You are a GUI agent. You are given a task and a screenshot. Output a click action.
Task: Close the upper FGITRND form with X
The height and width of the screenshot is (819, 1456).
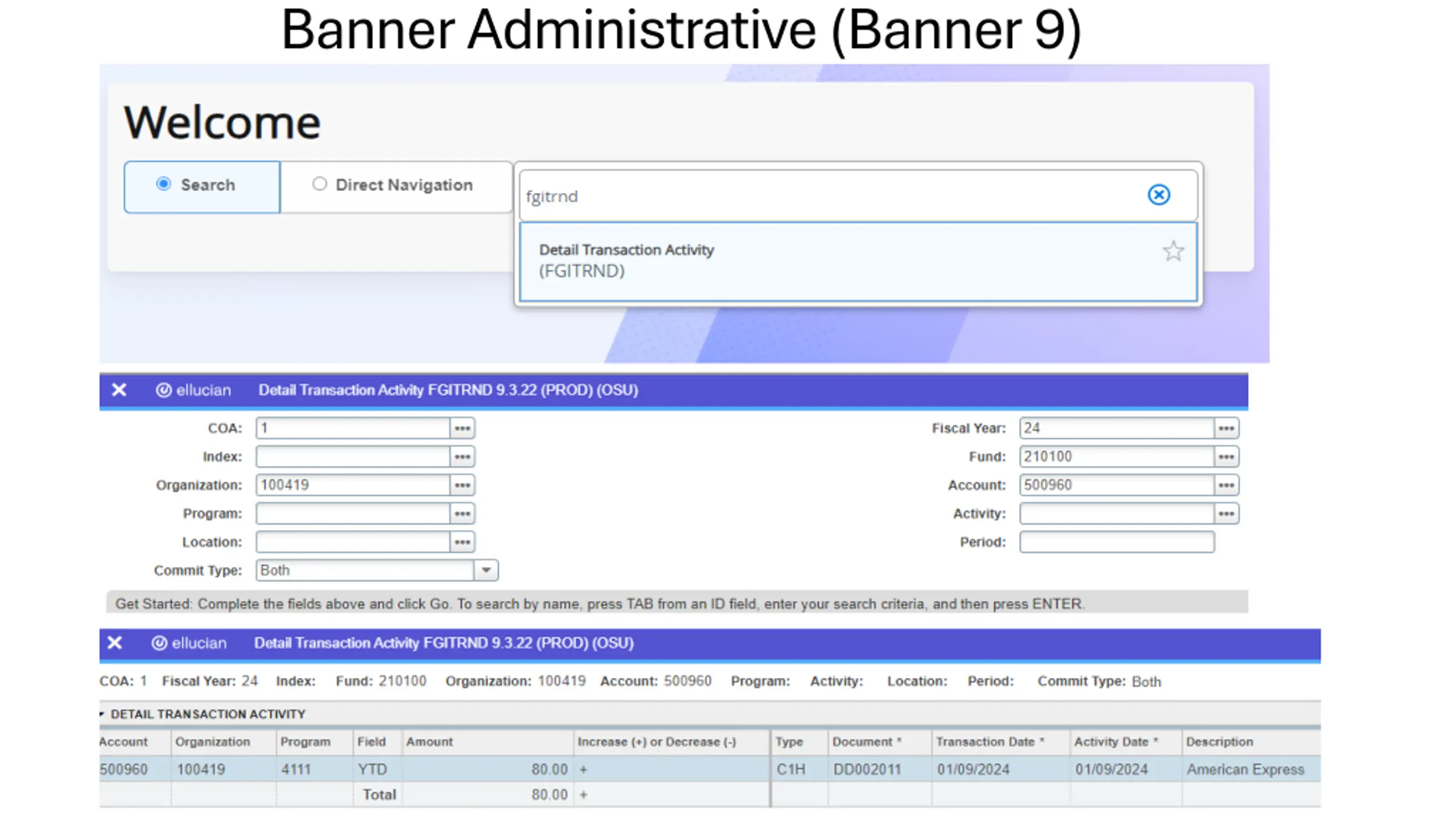click(x=119, y=390)
